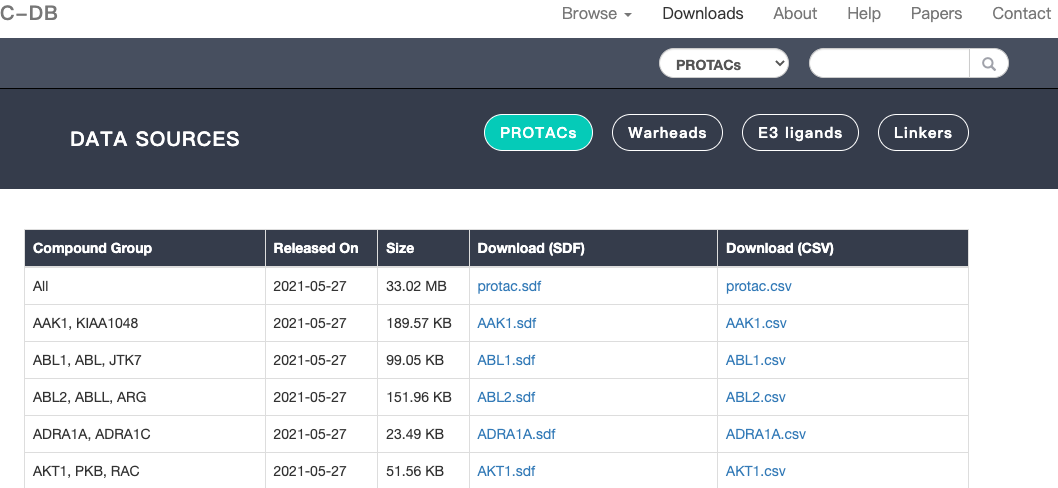1058x488 pixels.
Task: Go to the Downloads page
Action: click(x=702, y=14)
